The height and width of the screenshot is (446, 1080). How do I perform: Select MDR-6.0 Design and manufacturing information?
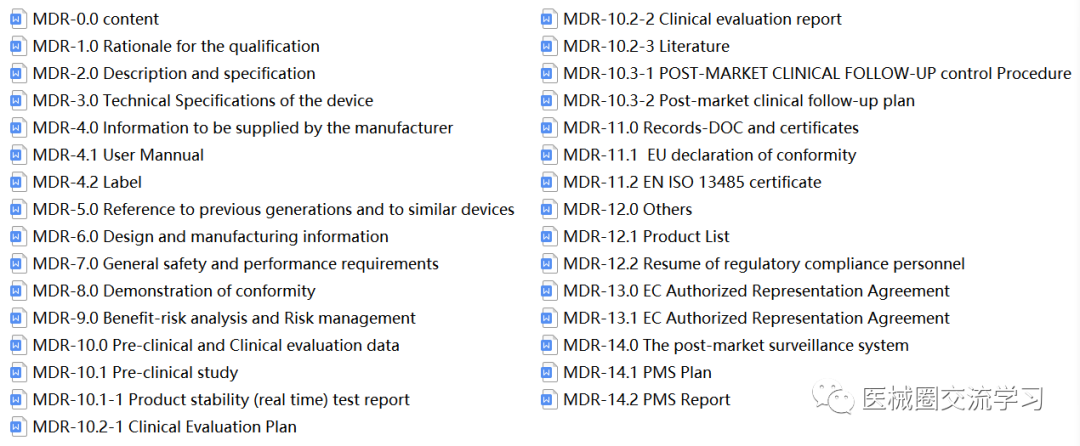[x=200, y=237]
